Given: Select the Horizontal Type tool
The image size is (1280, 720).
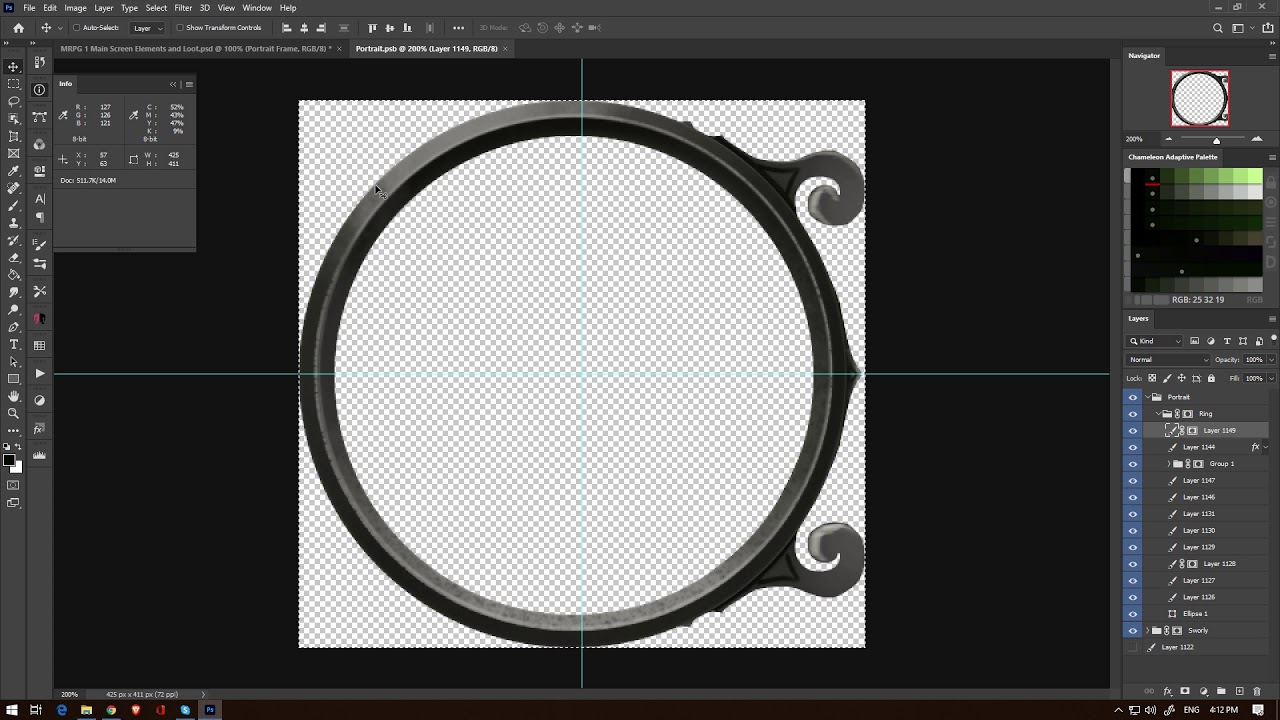Looking at the screenshot, I should pyautogui.click(x=13, y=344).
